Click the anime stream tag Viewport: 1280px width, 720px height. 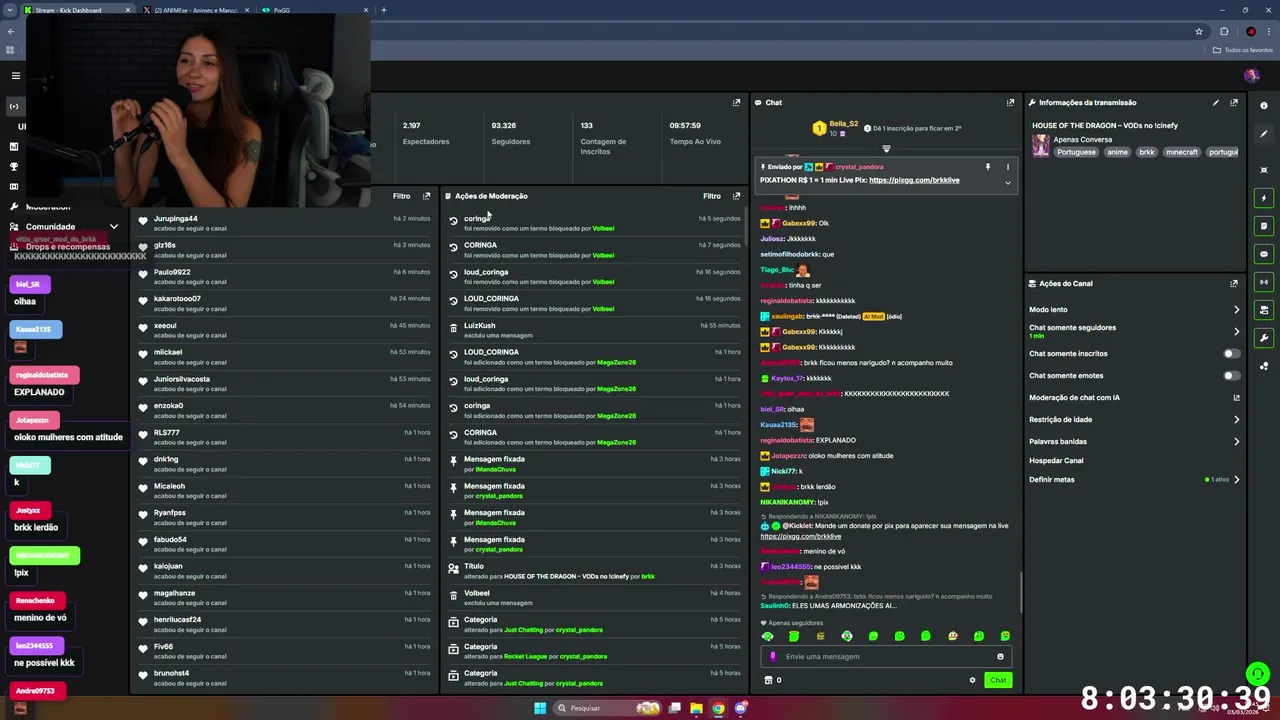pyautogui.click(x=1117, y=152)
